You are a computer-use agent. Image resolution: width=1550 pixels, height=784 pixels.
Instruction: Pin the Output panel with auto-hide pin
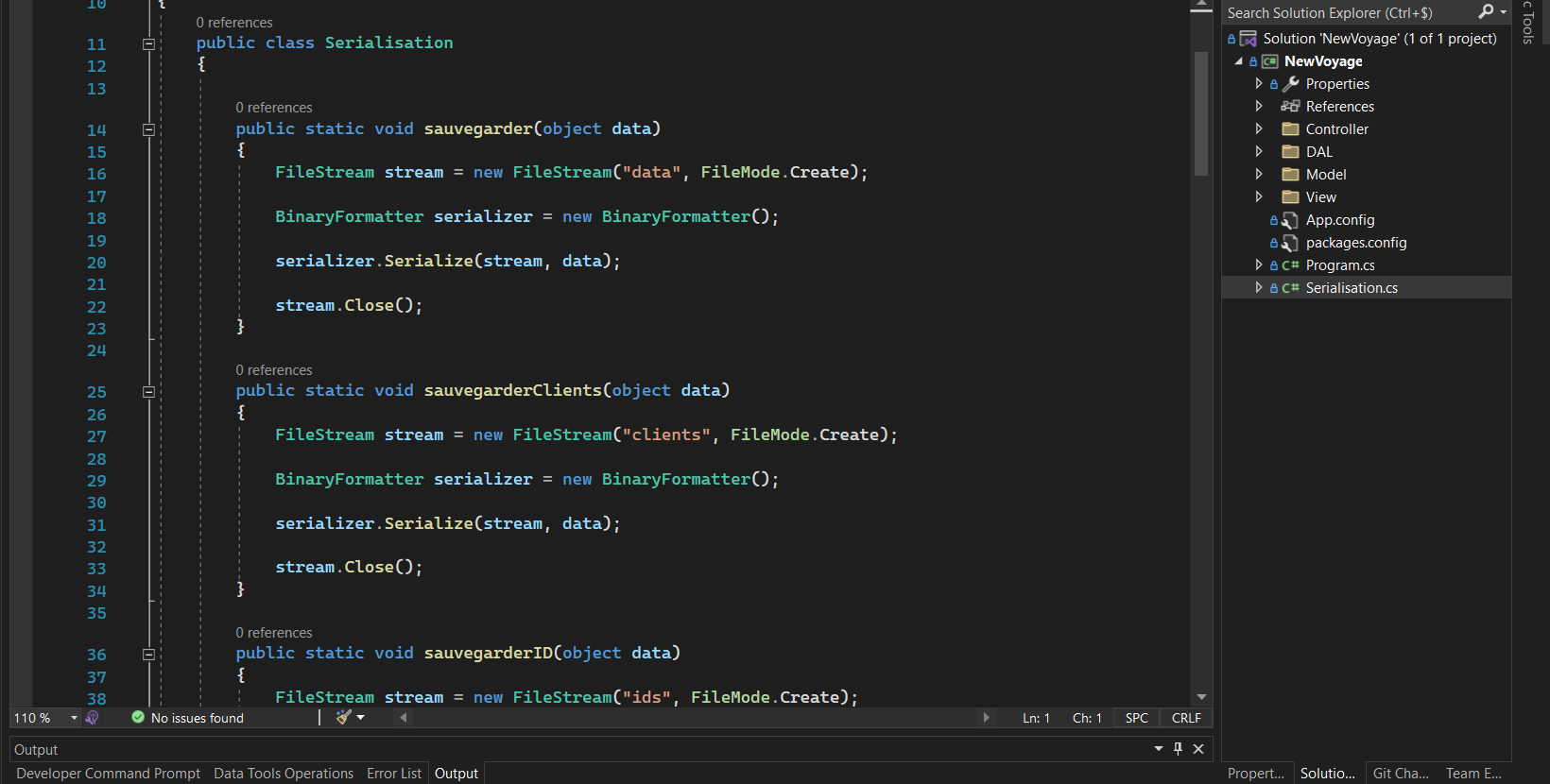point(1178,748)
